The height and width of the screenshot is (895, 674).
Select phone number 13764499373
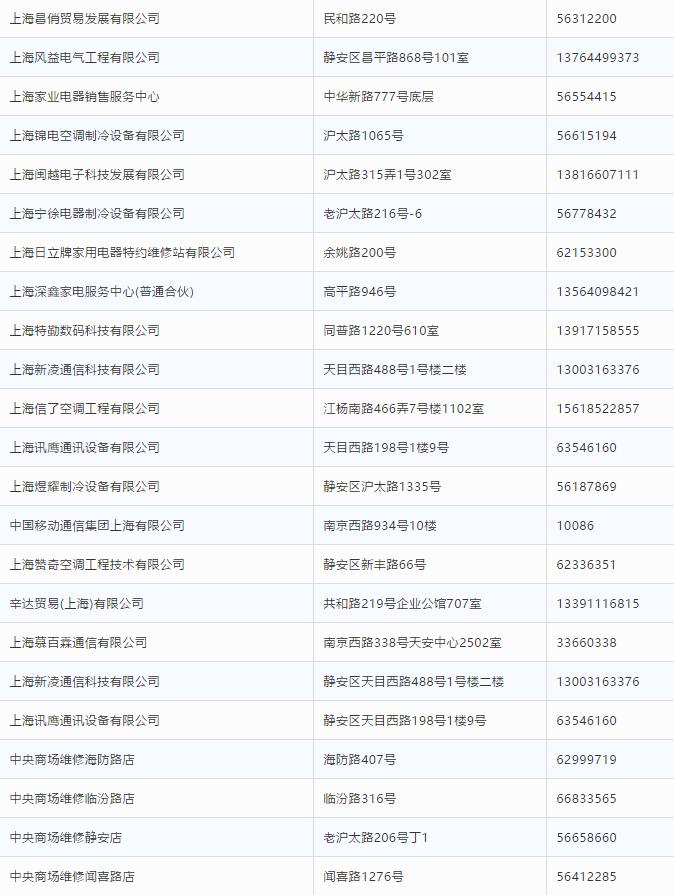(598, 58)
